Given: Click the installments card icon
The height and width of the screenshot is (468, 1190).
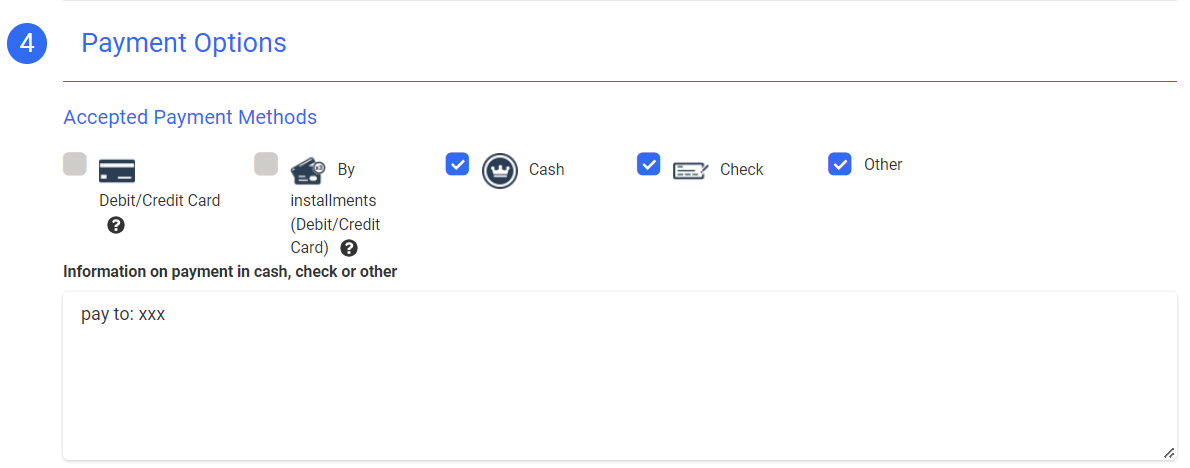Looking at the screenshot, I should point(308,171).
